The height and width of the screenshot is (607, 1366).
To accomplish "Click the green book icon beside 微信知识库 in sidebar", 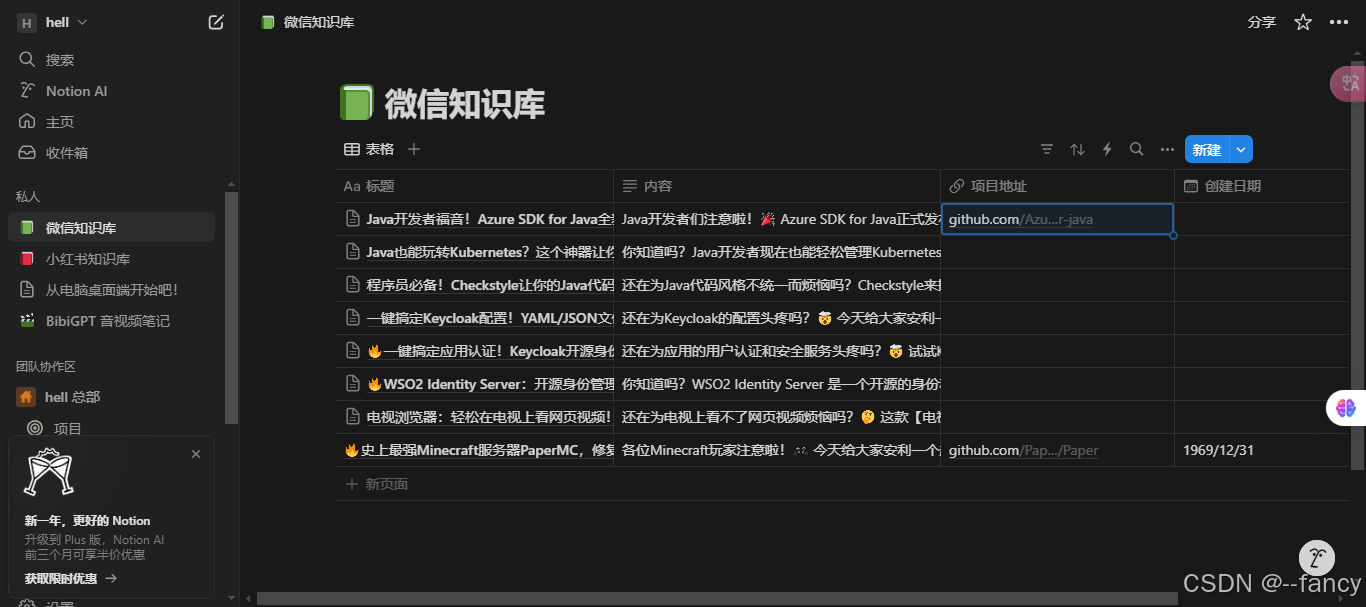I will [x=27, y=228].
